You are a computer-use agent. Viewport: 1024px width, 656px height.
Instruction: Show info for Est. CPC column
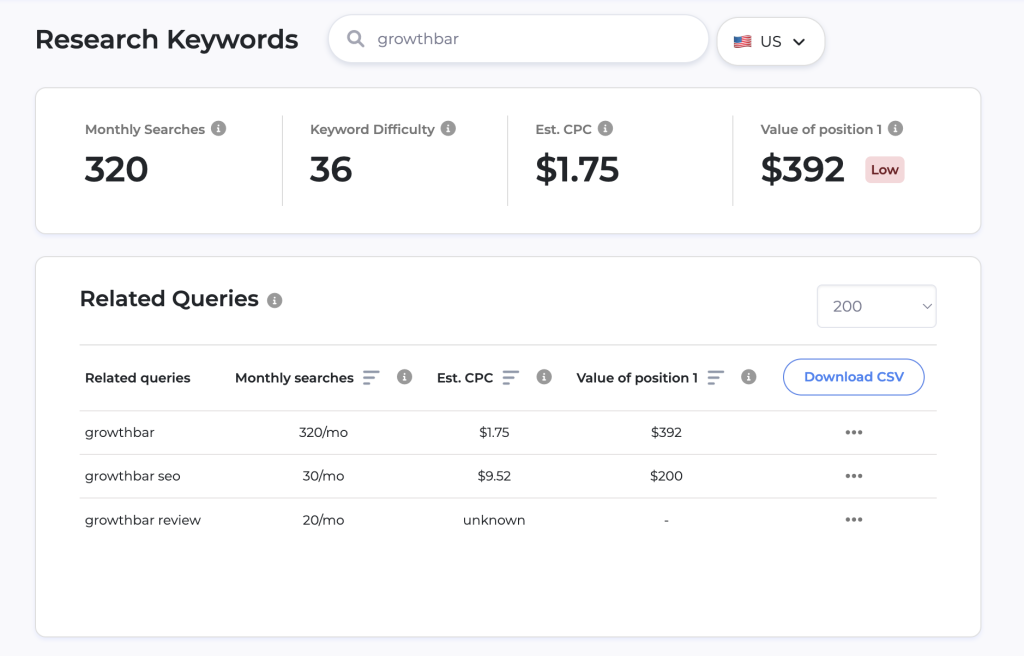tap(544, 377)
